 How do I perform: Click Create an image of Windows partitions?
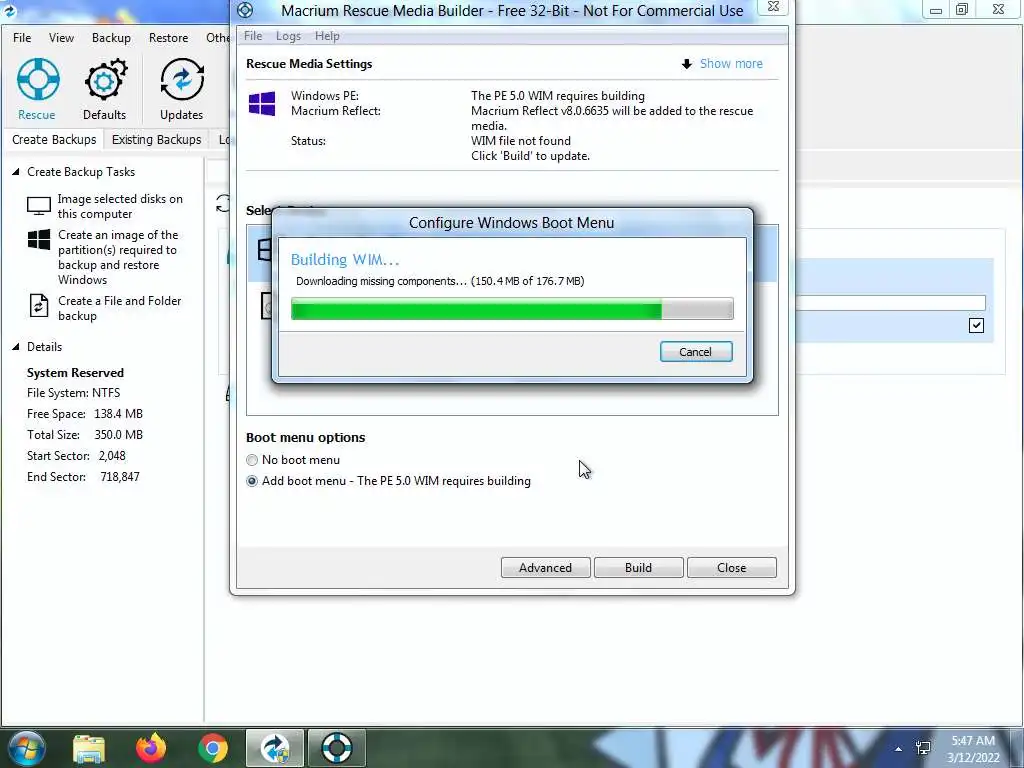pyautogui.click(x=118, y=257)
